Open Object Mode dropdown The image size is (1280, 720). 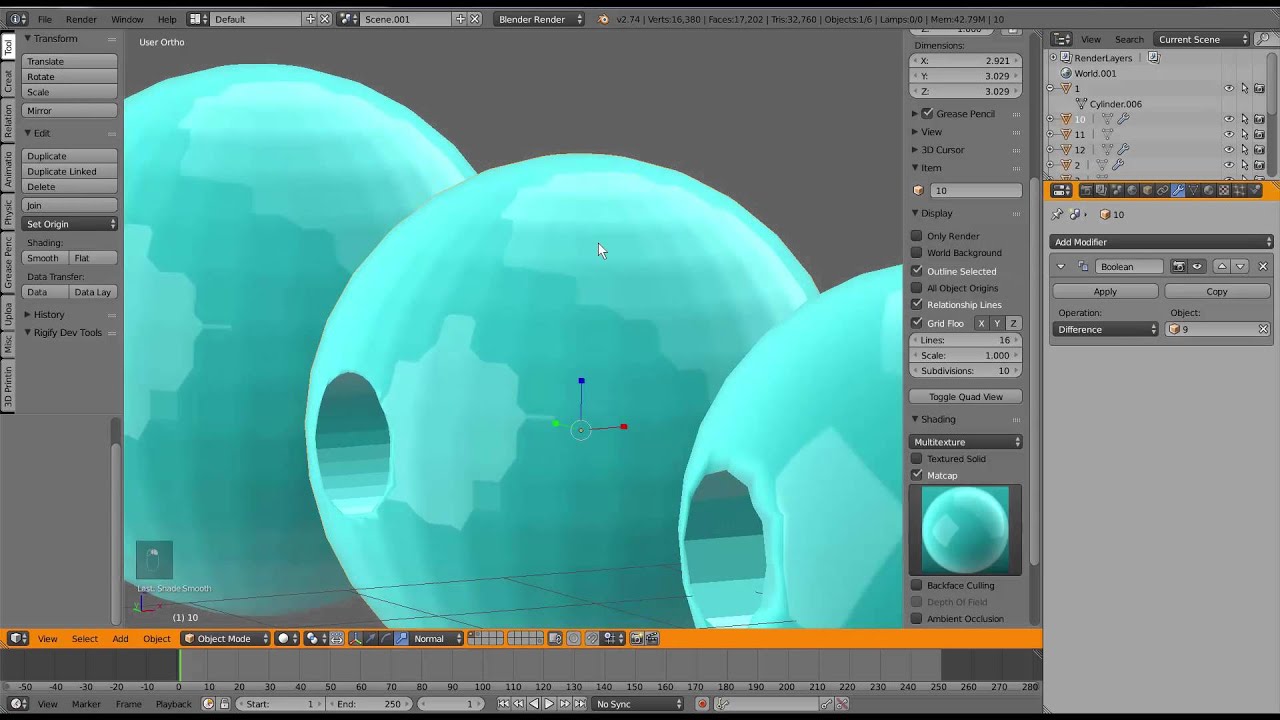click(226, 638)
